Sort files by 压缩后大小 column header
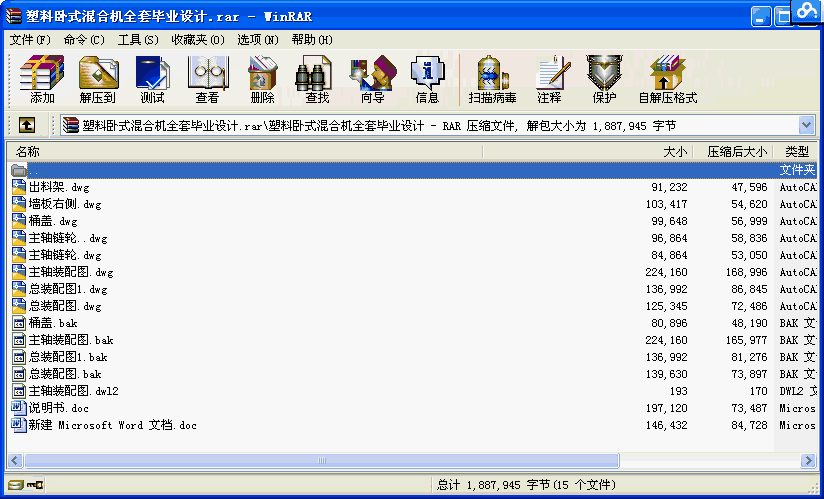 (x=736, y=152)
